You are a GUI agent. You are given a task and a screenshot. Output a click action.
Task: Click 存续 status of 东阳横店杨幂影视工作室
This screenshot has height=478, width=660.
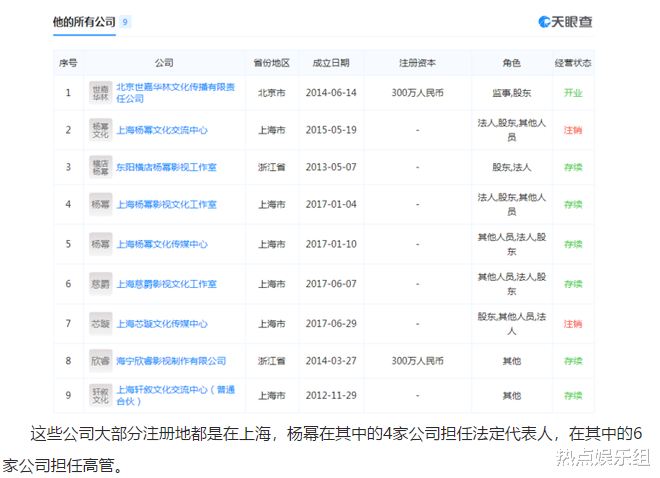pos(573,167)
